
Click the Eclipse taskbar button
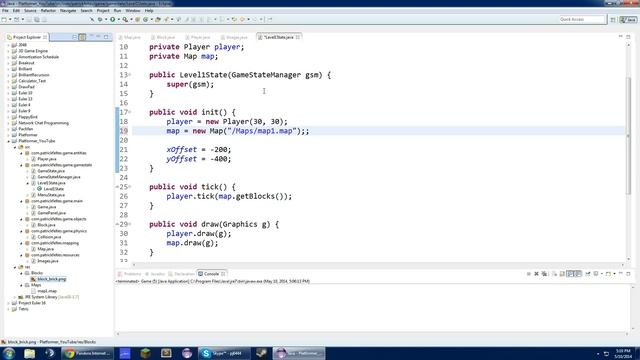[299, 353]
